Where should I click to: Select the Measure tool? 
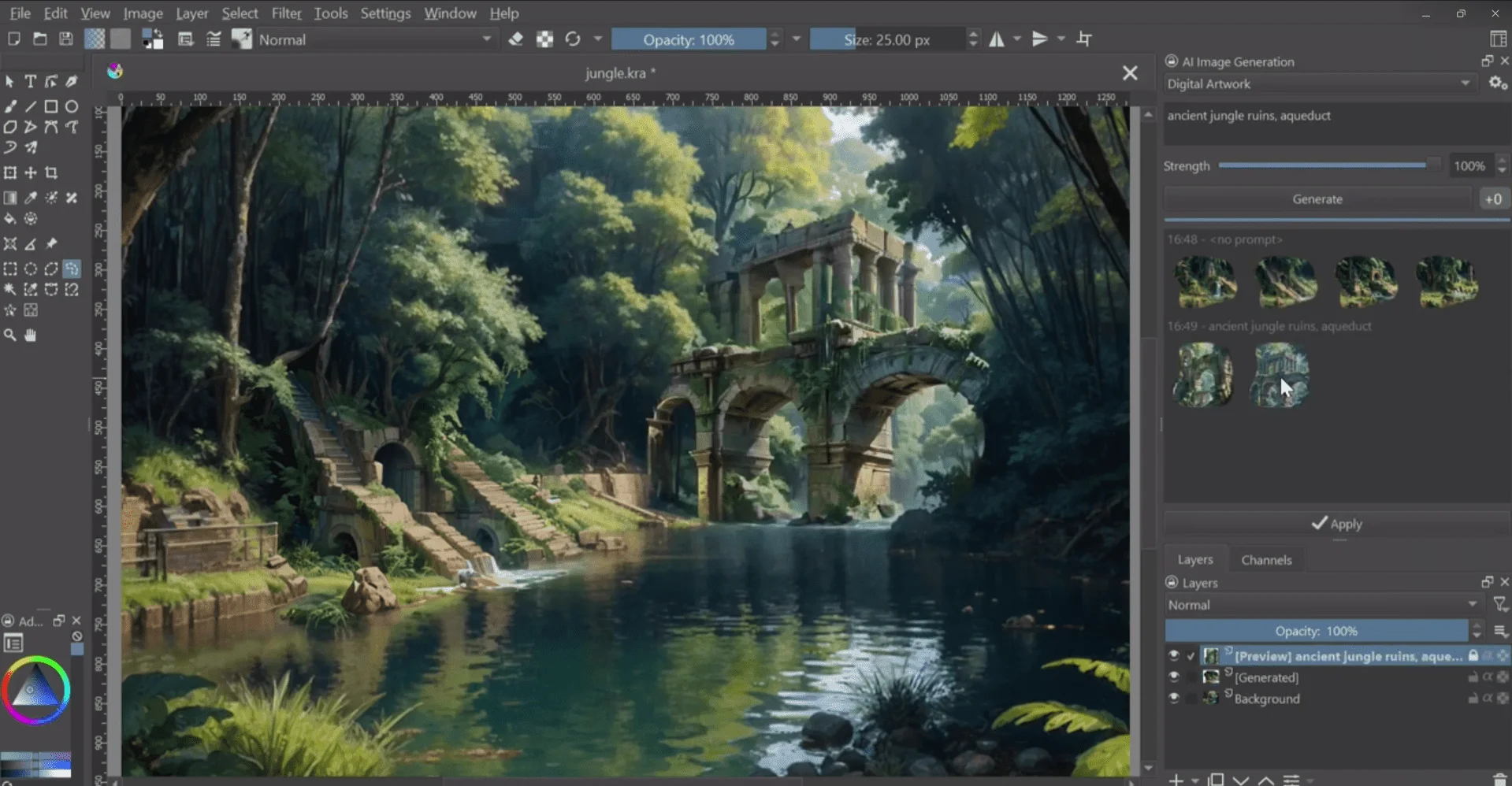31,244
